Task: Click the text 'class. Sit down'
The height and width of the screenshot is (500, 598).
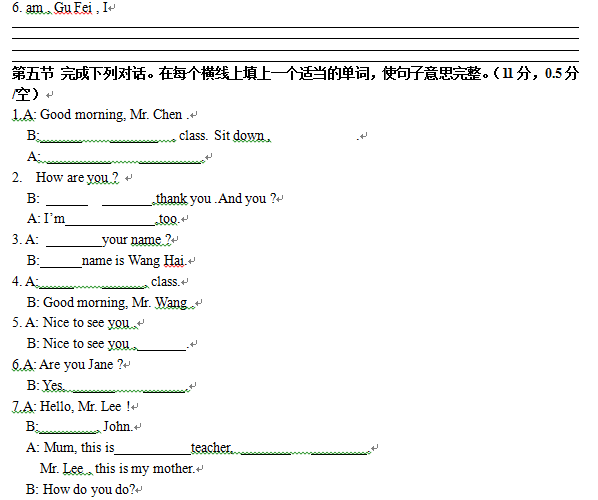Action: click(x=222, y=135)
